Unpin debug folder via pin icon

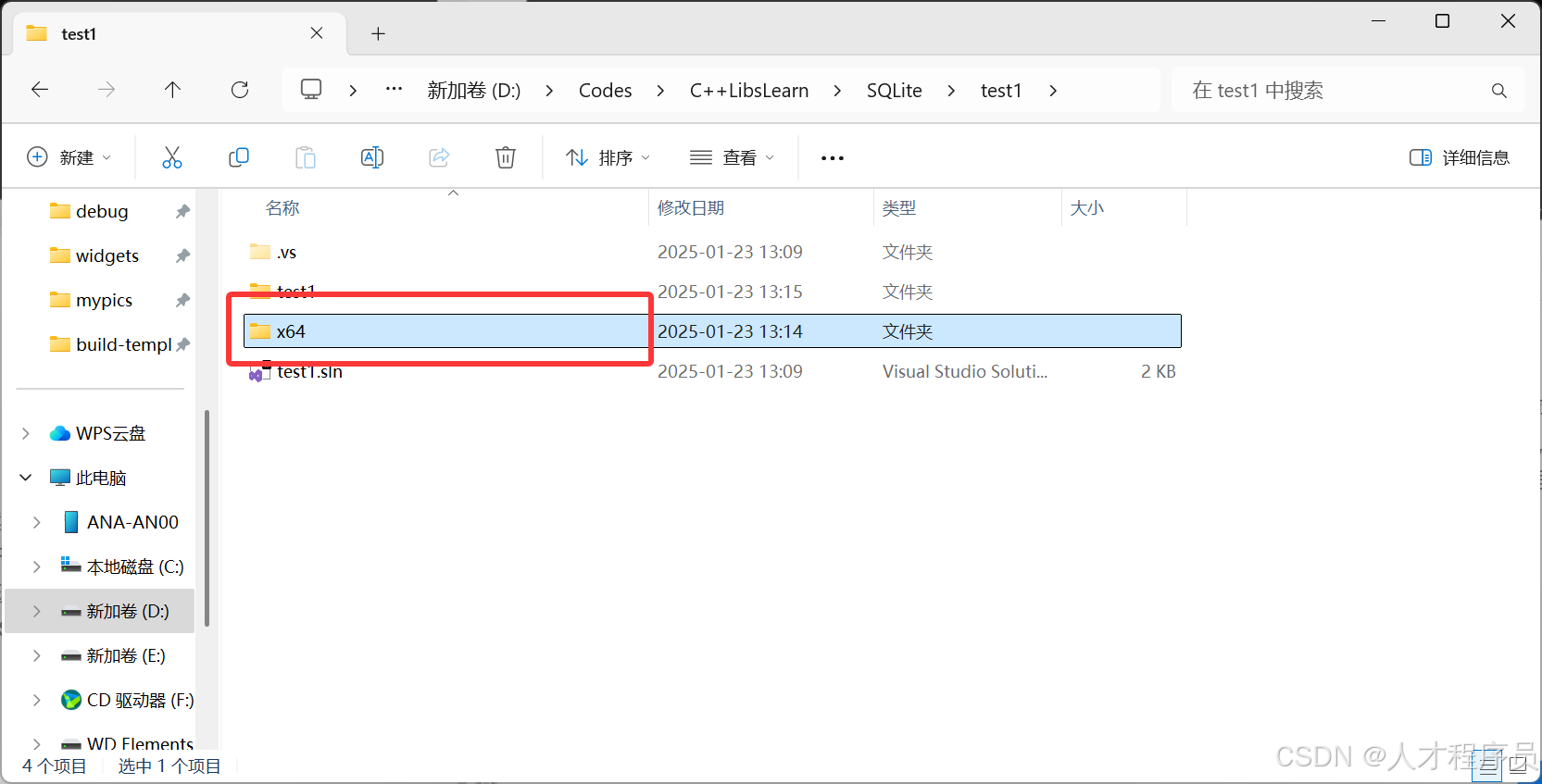[x=182, y=211]
